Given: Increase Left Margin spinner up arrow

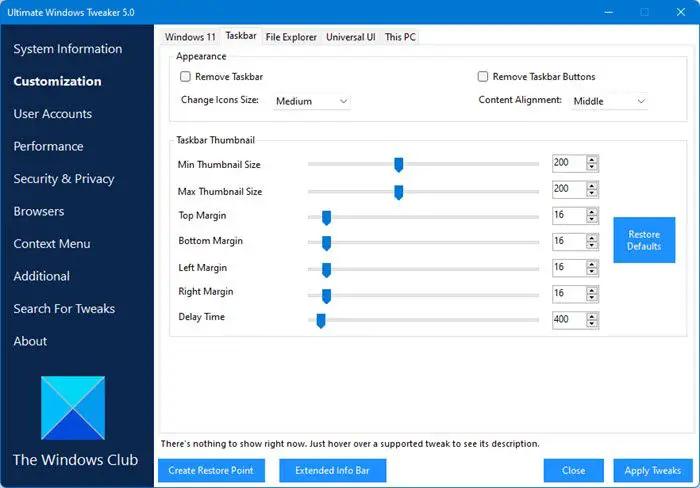Looking at the screenshot, I should [x=592, y=264].
